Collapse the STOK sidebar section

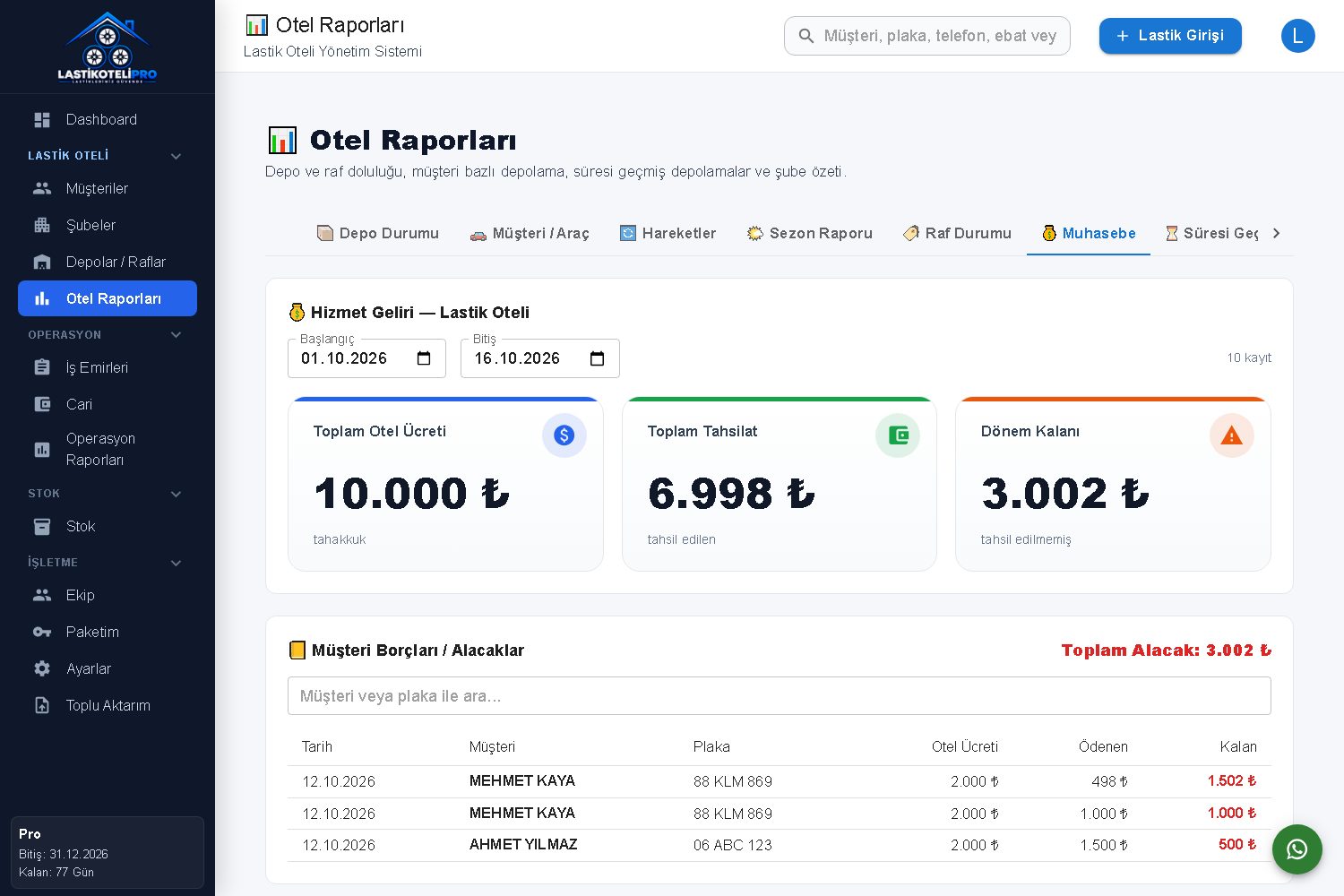(x=177, y=494)
